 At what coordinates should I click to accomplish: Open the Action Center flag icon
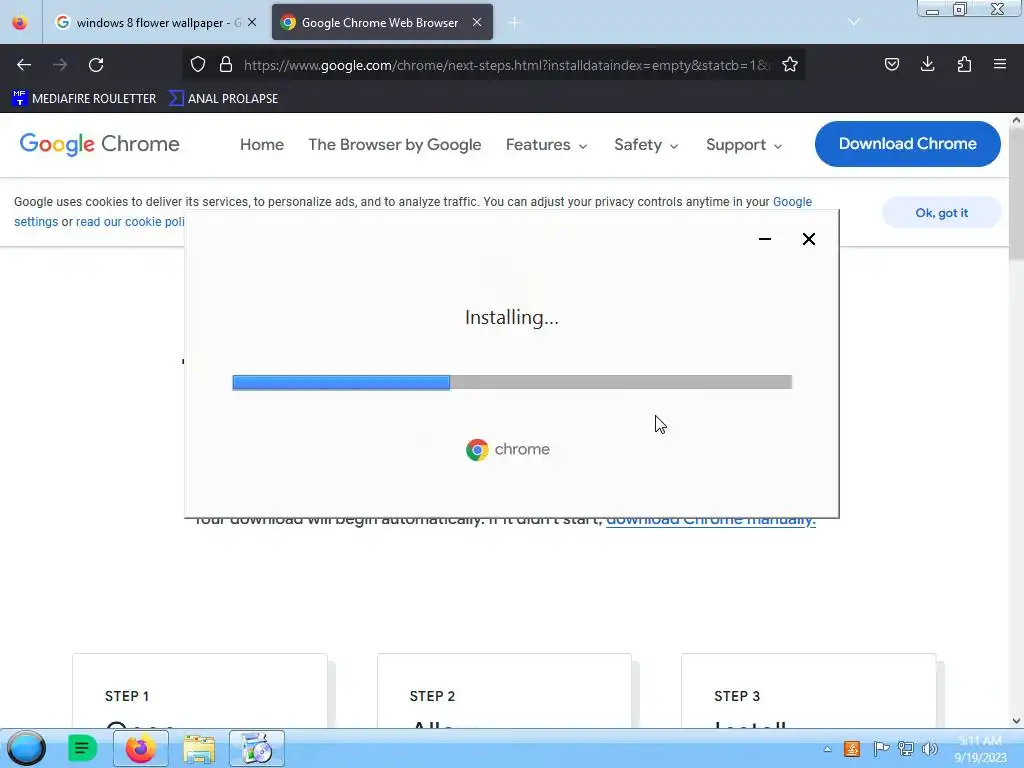(x=880, y=749)
